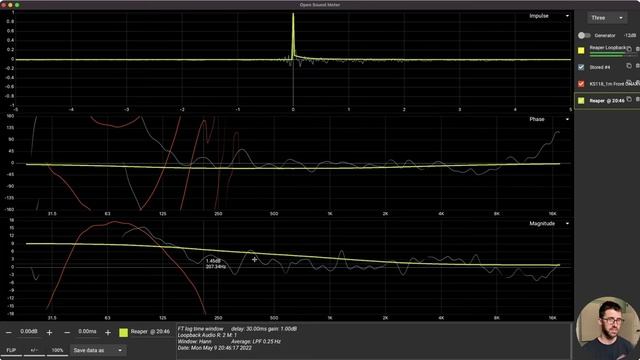This screenshot has width=640, height=360.
Task: Click the Generator -12dB level value
Action: pyautogui.click(x=630, y=36)
